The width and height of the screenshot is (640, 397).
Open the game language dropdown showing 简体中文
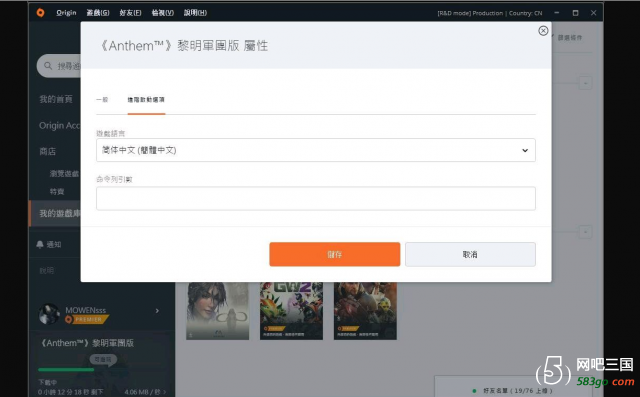pos(316,150)
